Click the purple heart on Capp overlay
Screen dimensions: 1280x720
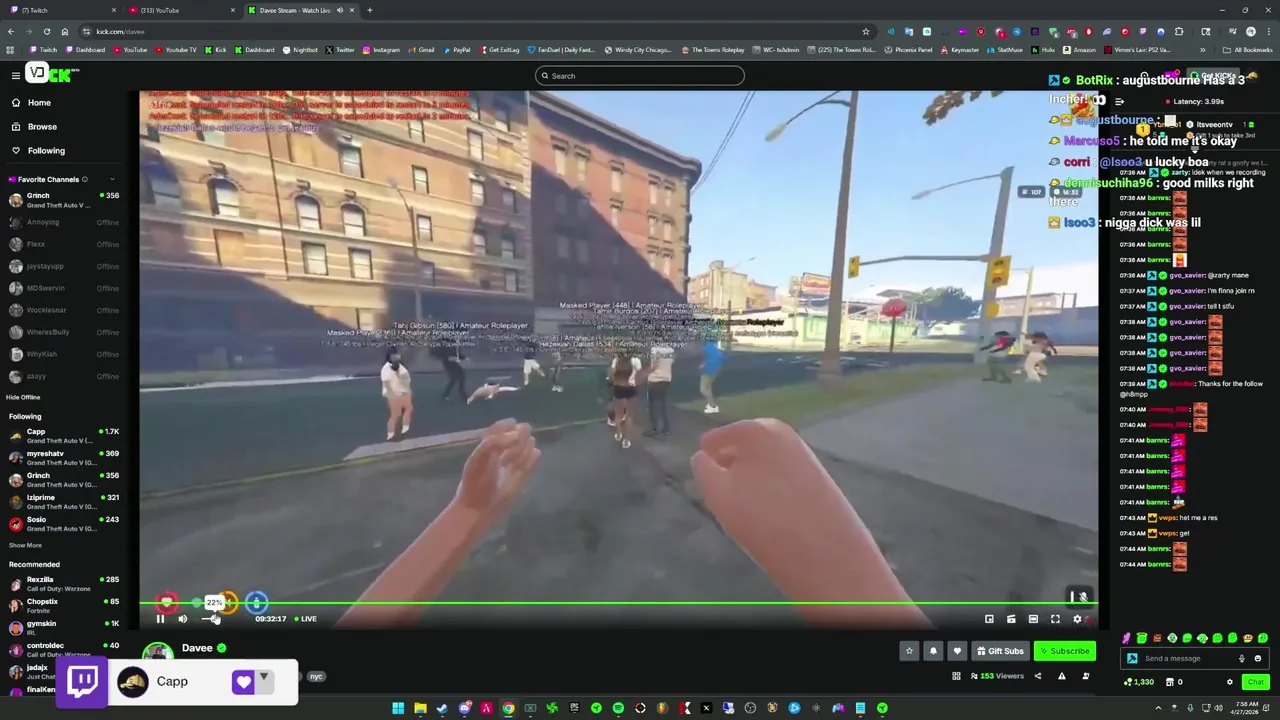(243, 682)
